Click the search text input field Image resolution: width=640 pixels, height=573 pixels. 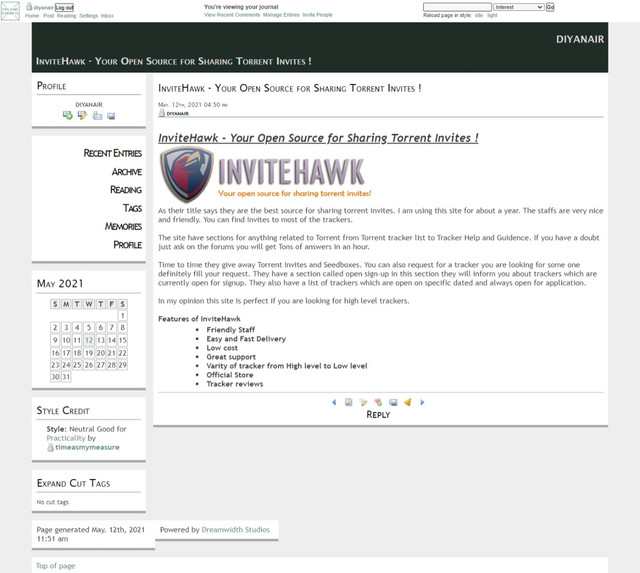[x=457, y=7]
